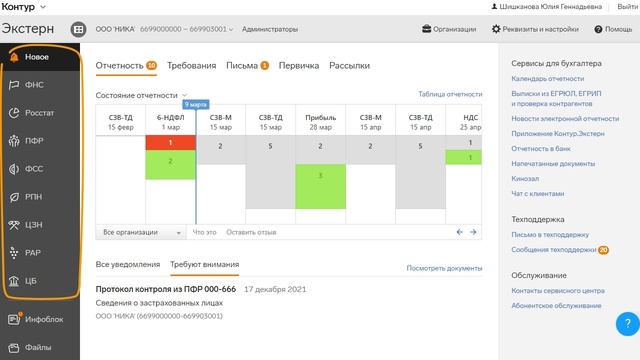Screen dimensions: 640x360
Task: Click the gray cell under СЗВ-М 15 мар
Action: click(221, 150)
